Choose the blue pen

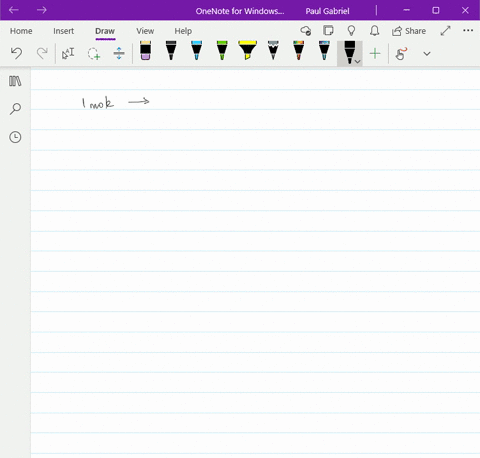(x=197, y=51)
